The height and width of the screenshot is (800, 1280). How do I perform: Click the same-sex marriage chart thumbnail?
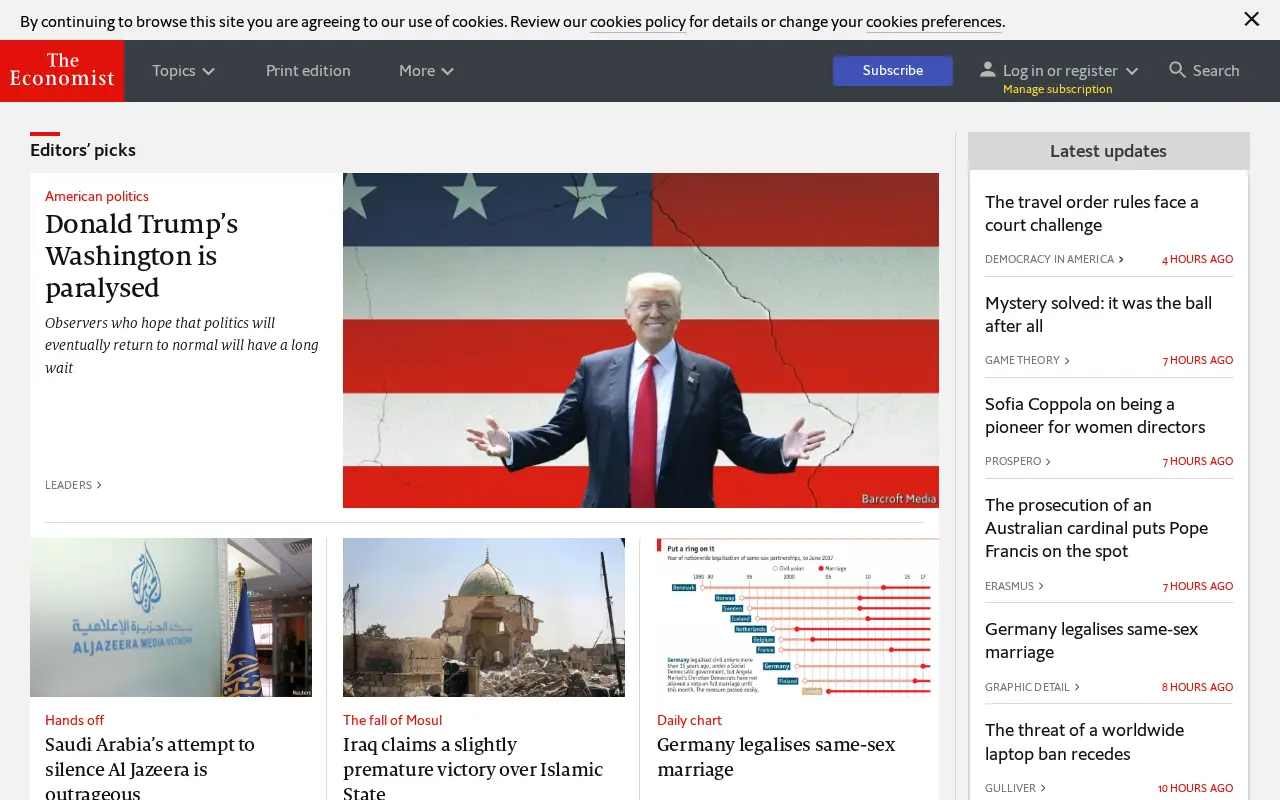coord(798,617)
